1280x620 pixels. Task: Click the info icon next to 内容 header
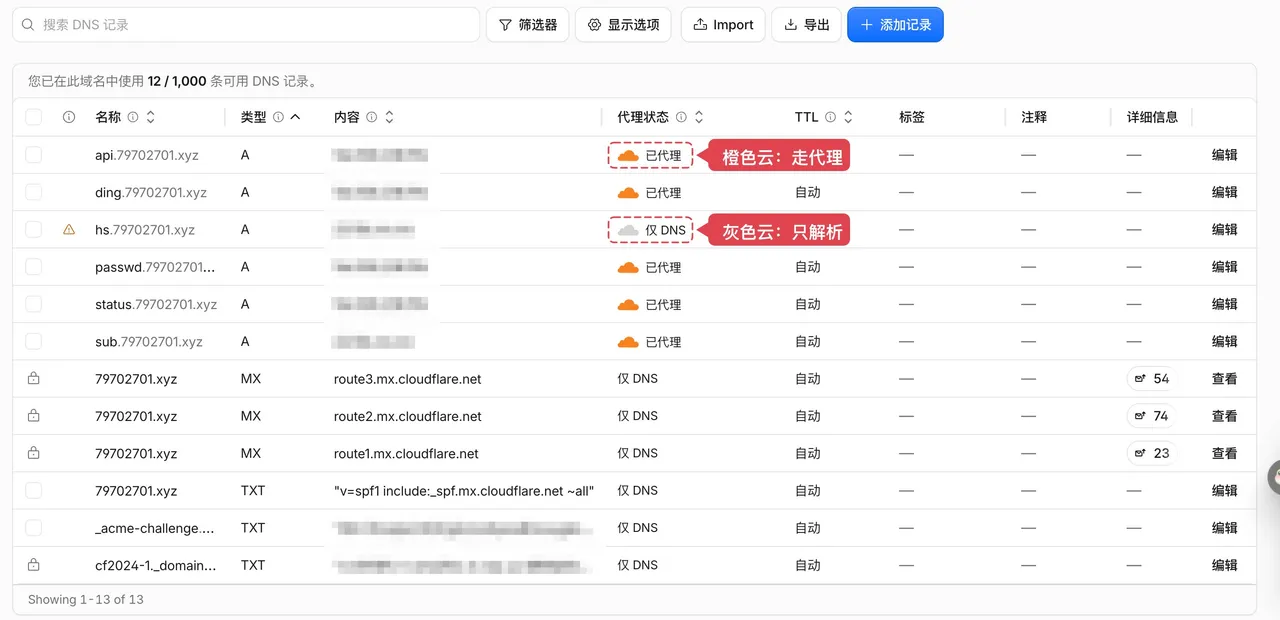(371, 117)
